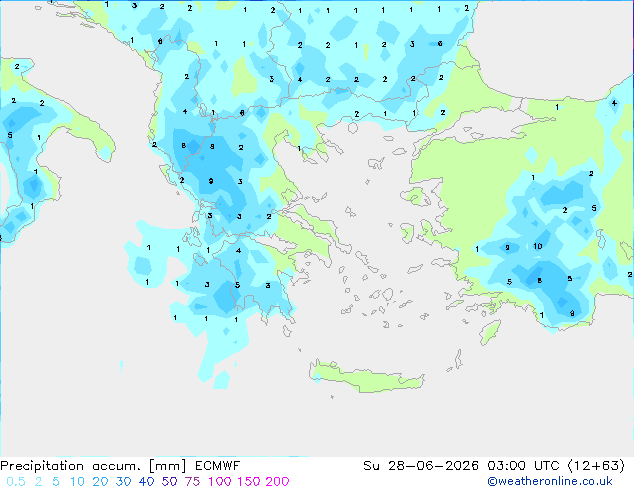This screenshot has width=634, height=490.
Task: Click the 150 mm legend value
Action: 248,482
